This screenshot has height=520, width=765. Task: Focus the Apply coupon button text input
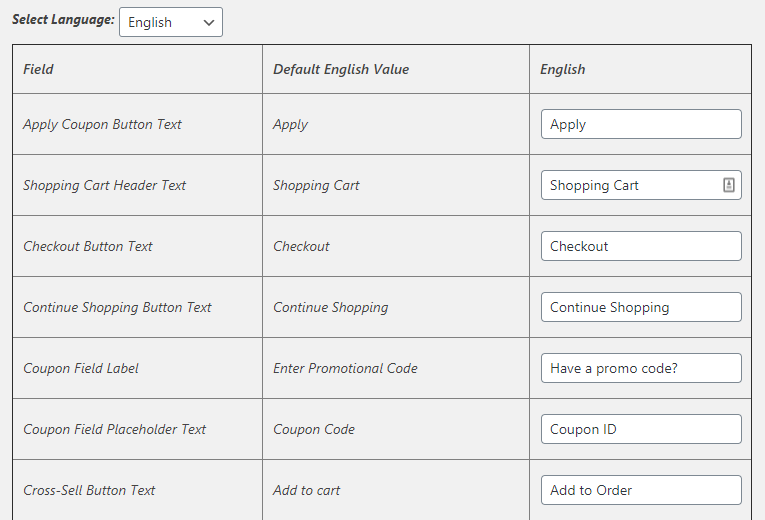click(x=641, y=124)
